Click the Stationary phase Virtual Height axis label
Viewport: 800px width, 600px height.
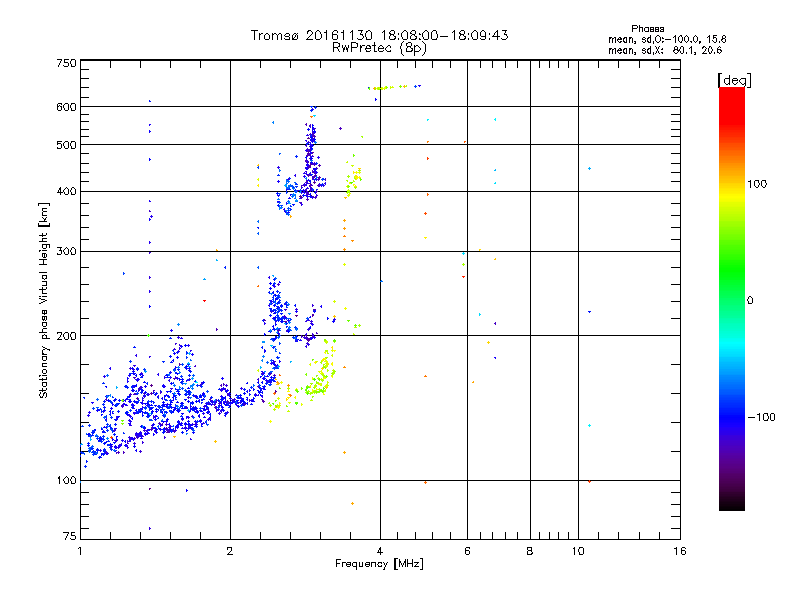(44, 300)
